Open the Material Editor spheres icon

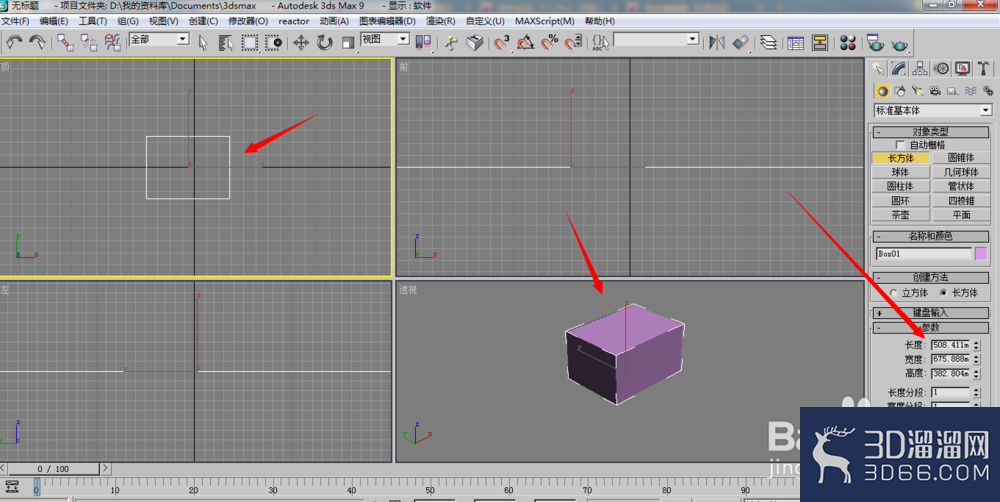pos(848,43)
